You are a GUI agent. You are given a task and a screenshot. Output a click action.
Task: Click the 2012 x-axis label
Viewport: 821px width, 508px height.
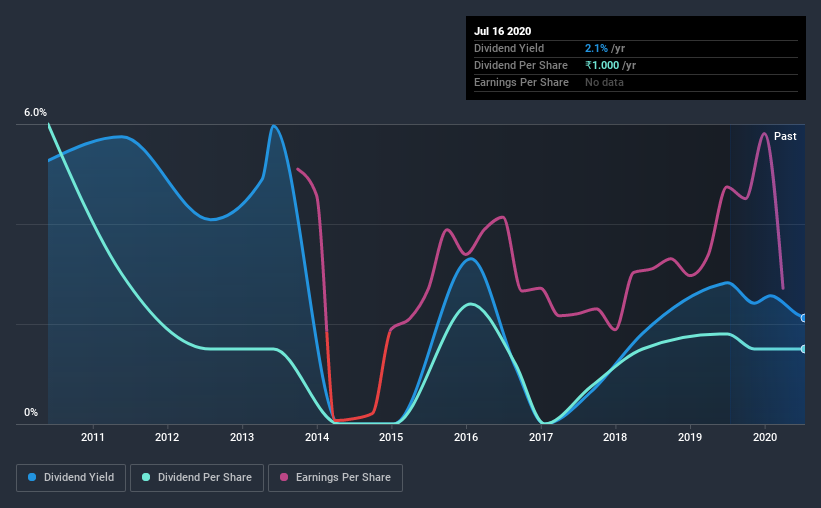click(167, 437)
